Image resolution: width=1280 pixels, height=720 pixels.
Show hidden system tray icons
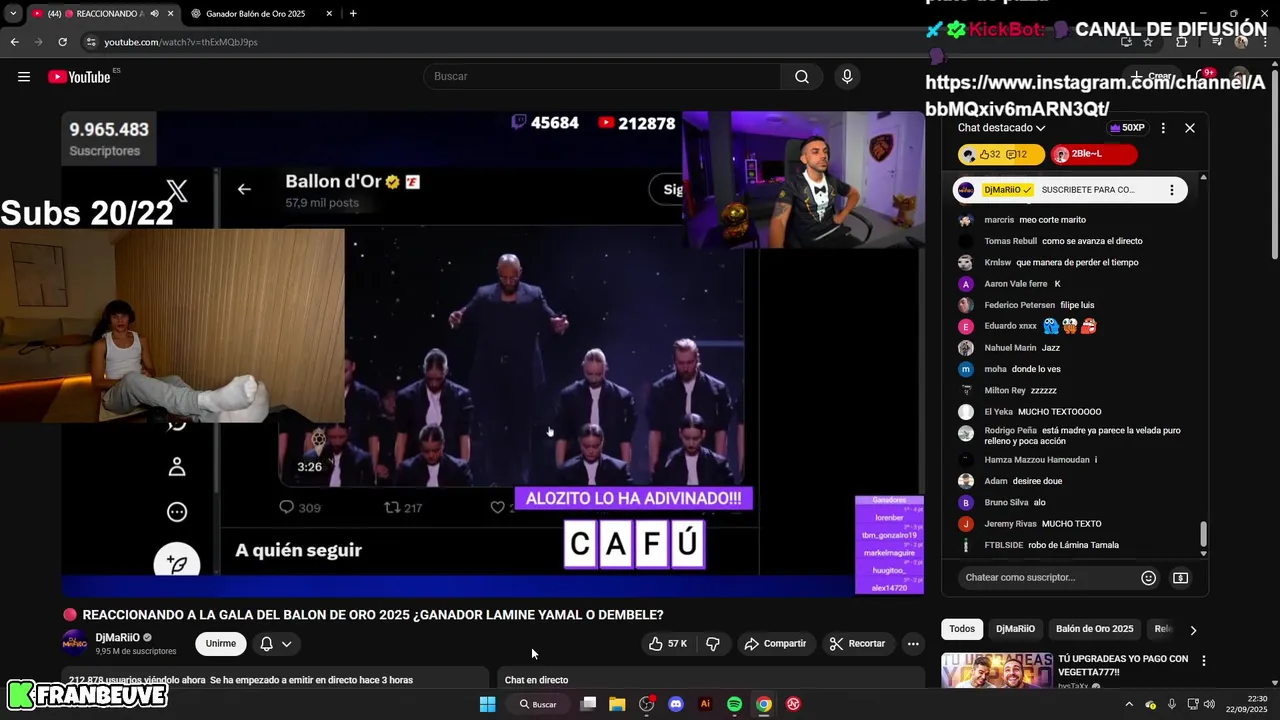coord(1129,704)
